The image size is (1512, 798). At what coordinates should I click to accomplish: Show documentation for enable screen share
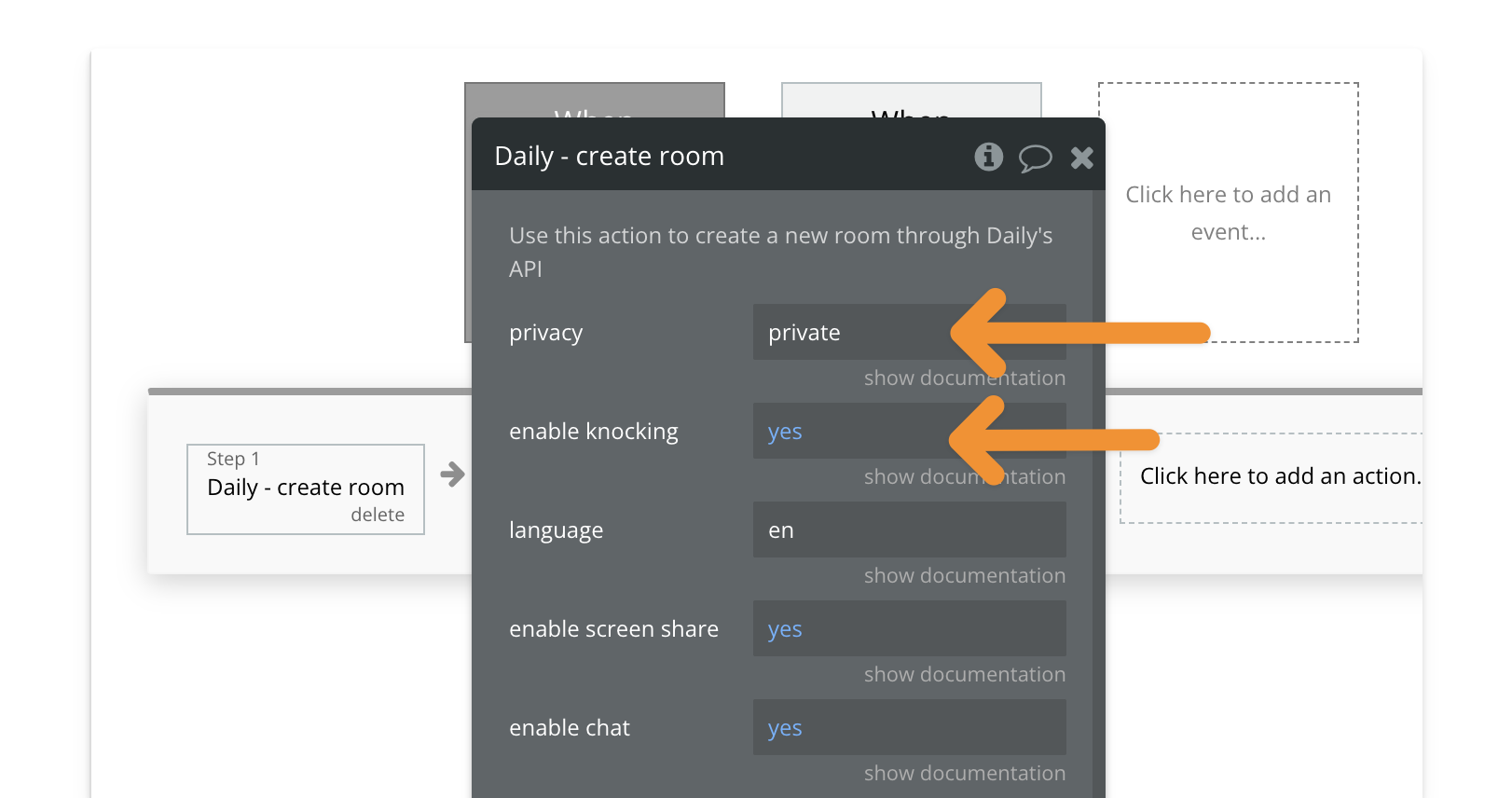coord(964,674)
